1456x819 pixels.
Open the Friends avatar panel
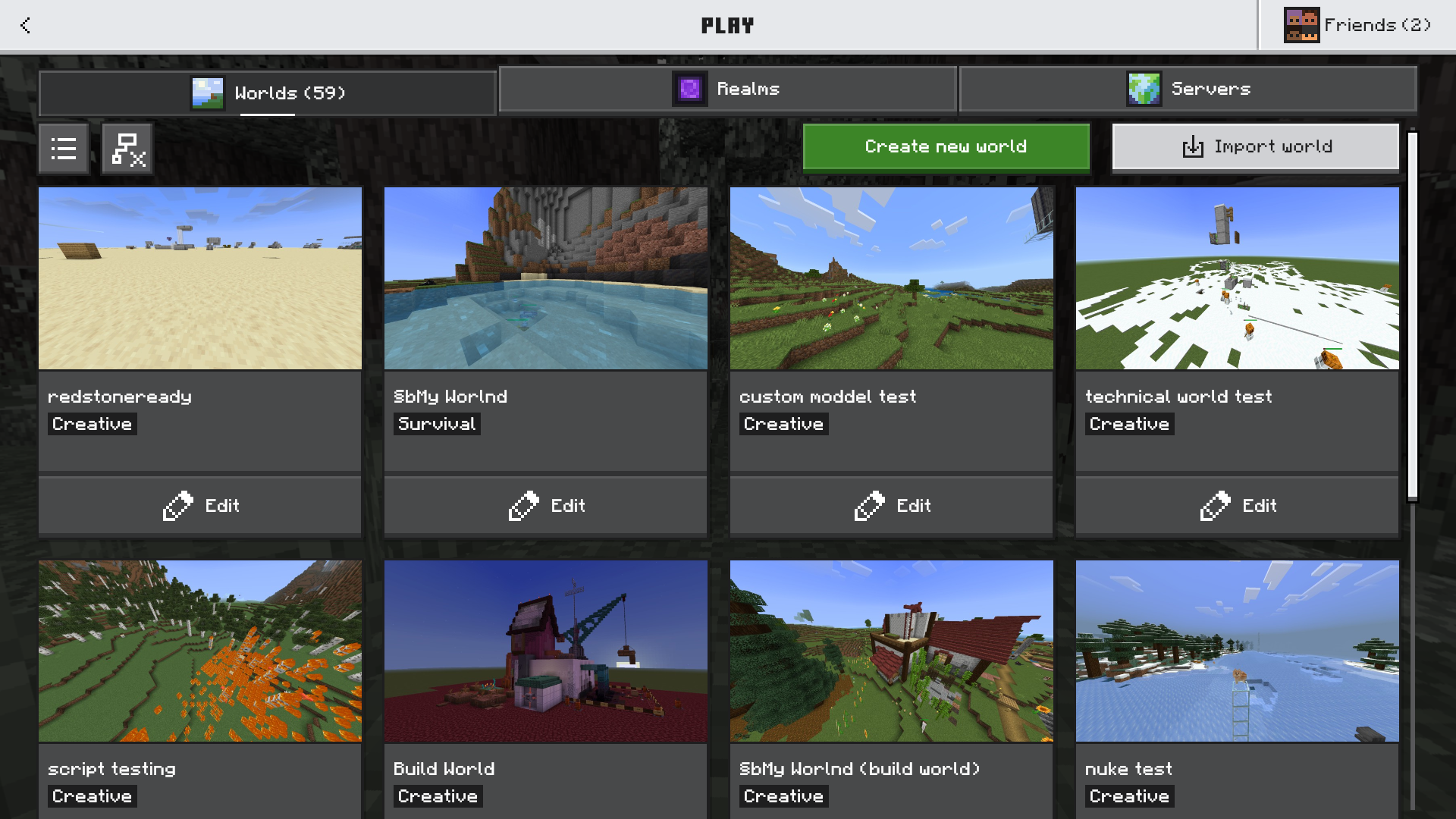coord(1301,25)
